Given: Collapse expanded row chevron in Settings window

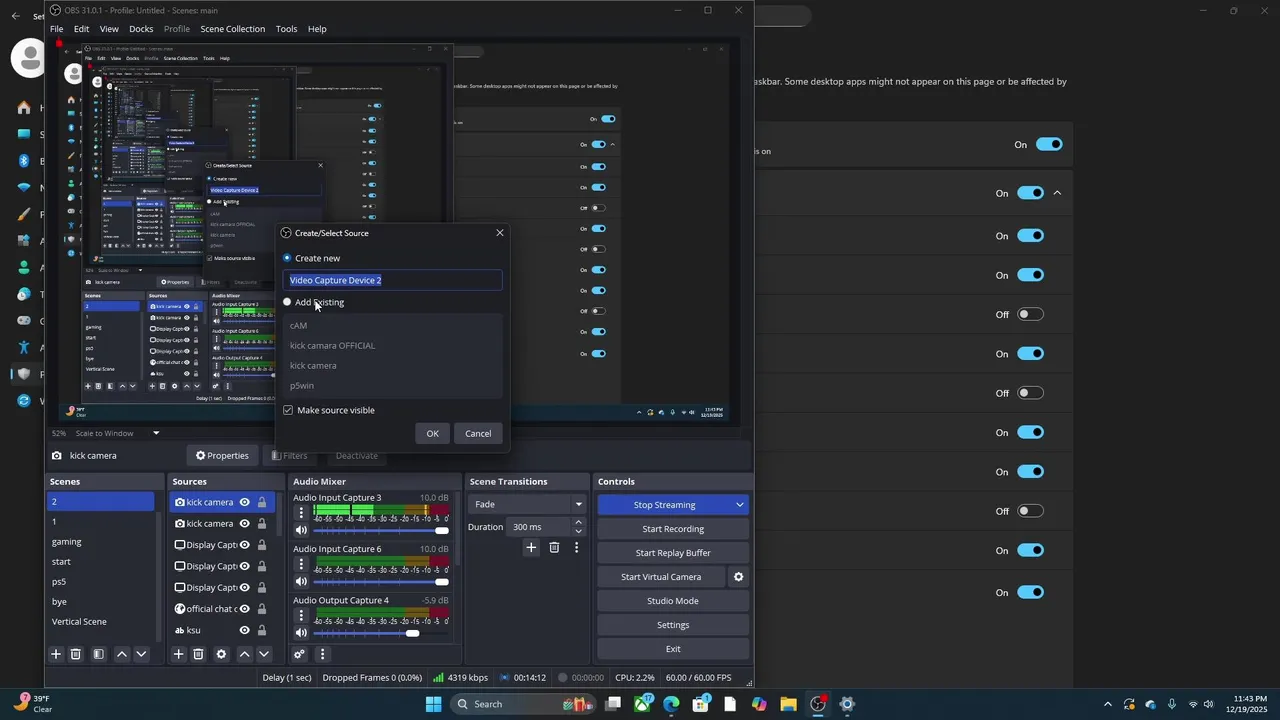Looking at the screenshot, I should click(1057, 193).
